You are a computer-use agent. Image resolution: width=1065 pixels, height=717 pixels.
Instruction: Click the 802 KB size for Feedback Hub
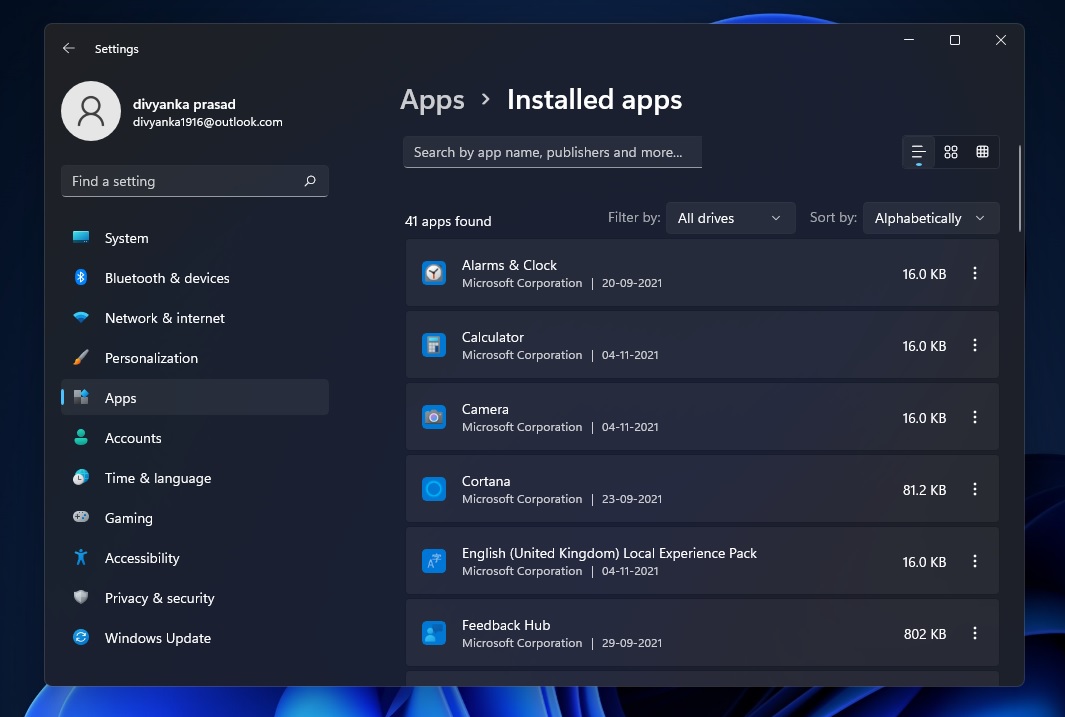pyautogui.click(x=924, y=633)
